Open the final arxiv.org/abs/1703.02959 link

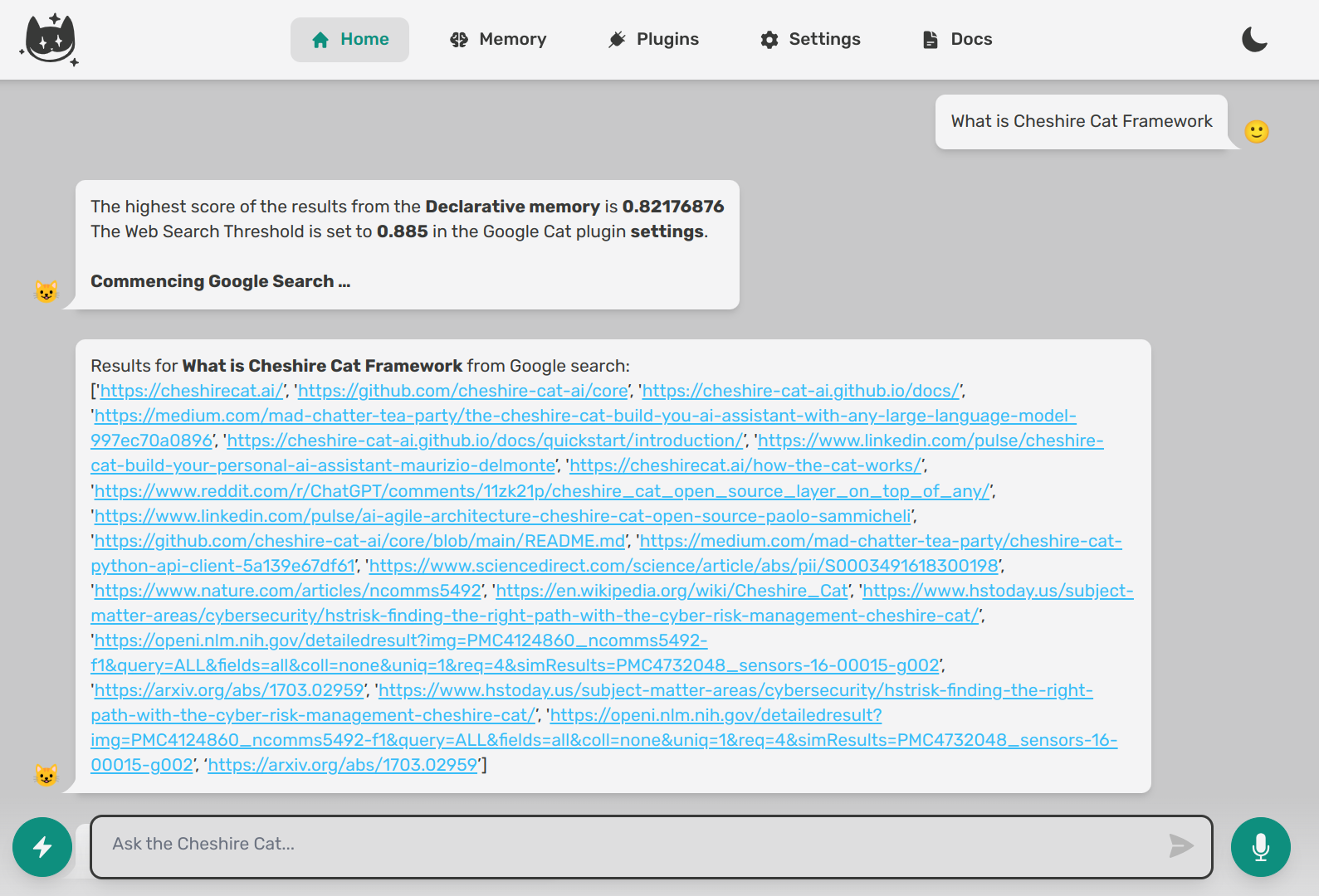click(x=344, y=765)
